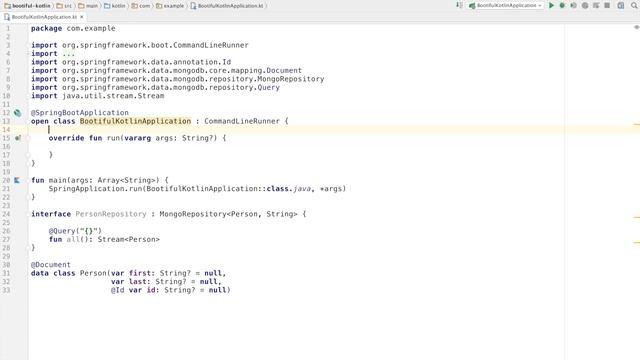Click the java.util.stream.Stream import
The height and width of the screenshot is (360, 640).
tap(113, 96)
